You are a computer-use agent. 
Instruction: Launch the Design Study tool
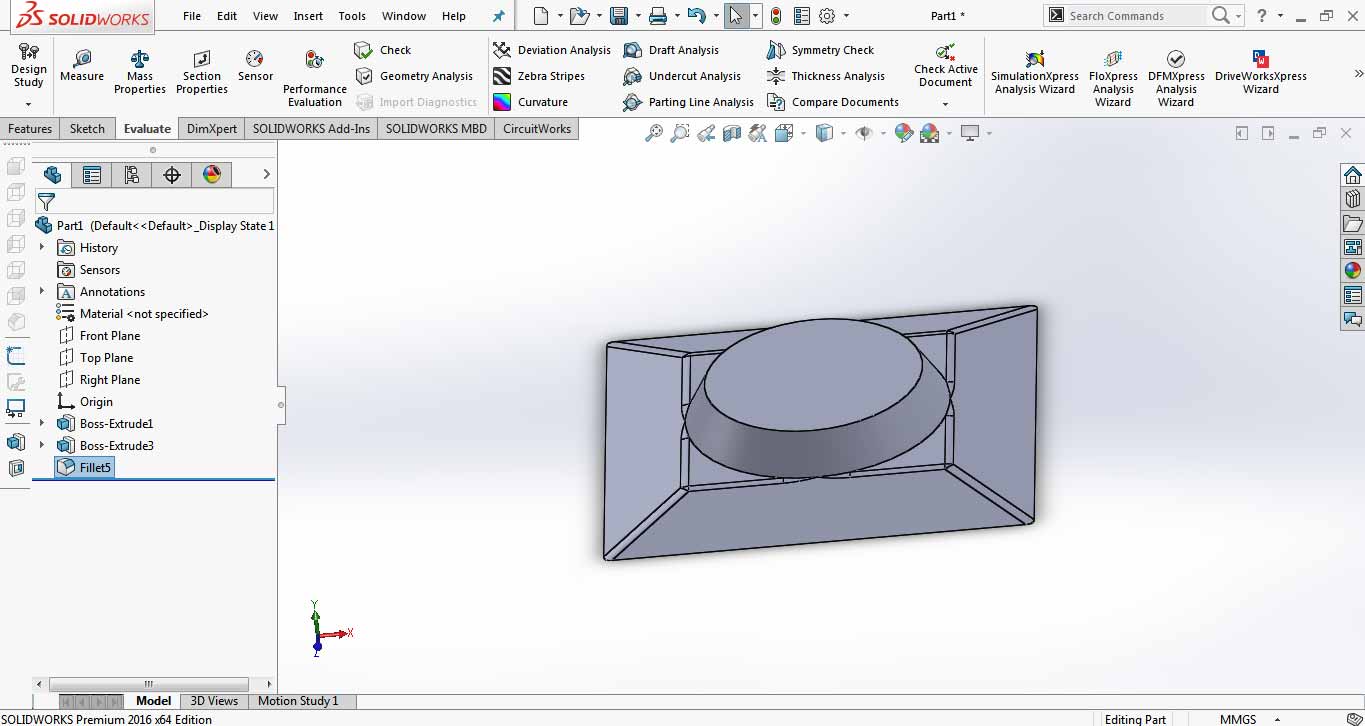tap(29, 66)
